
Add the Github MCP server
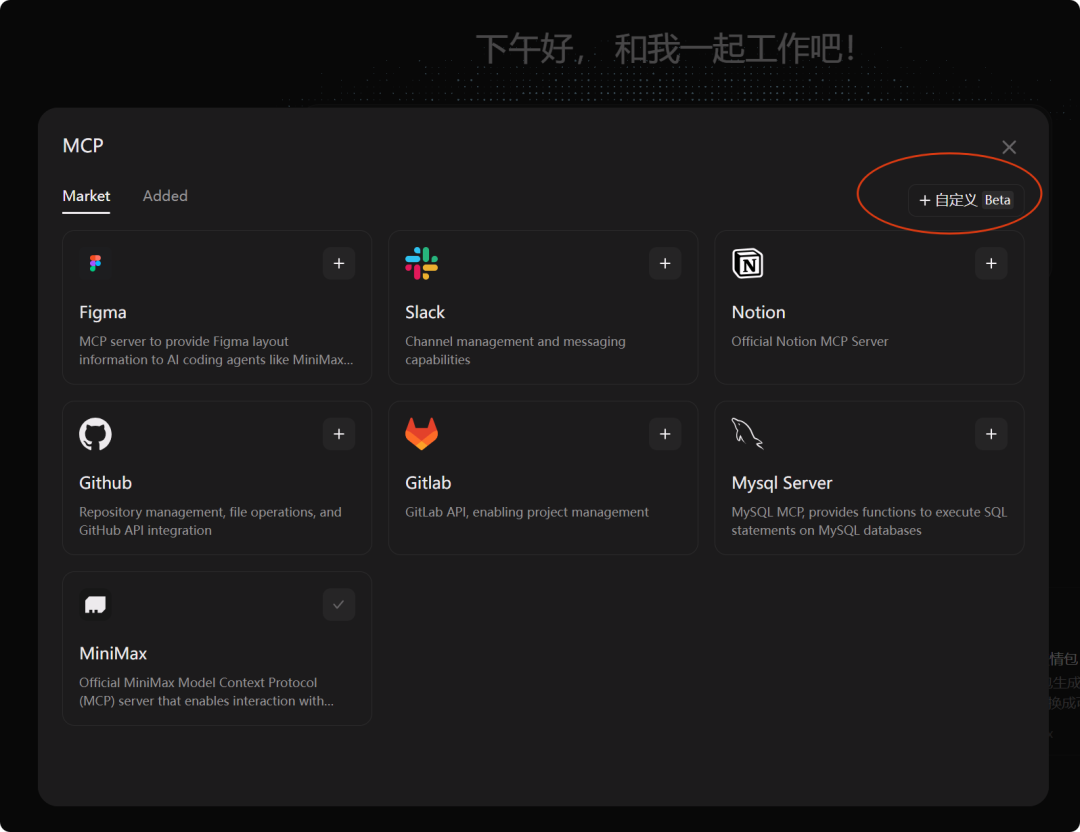[339, 434]
